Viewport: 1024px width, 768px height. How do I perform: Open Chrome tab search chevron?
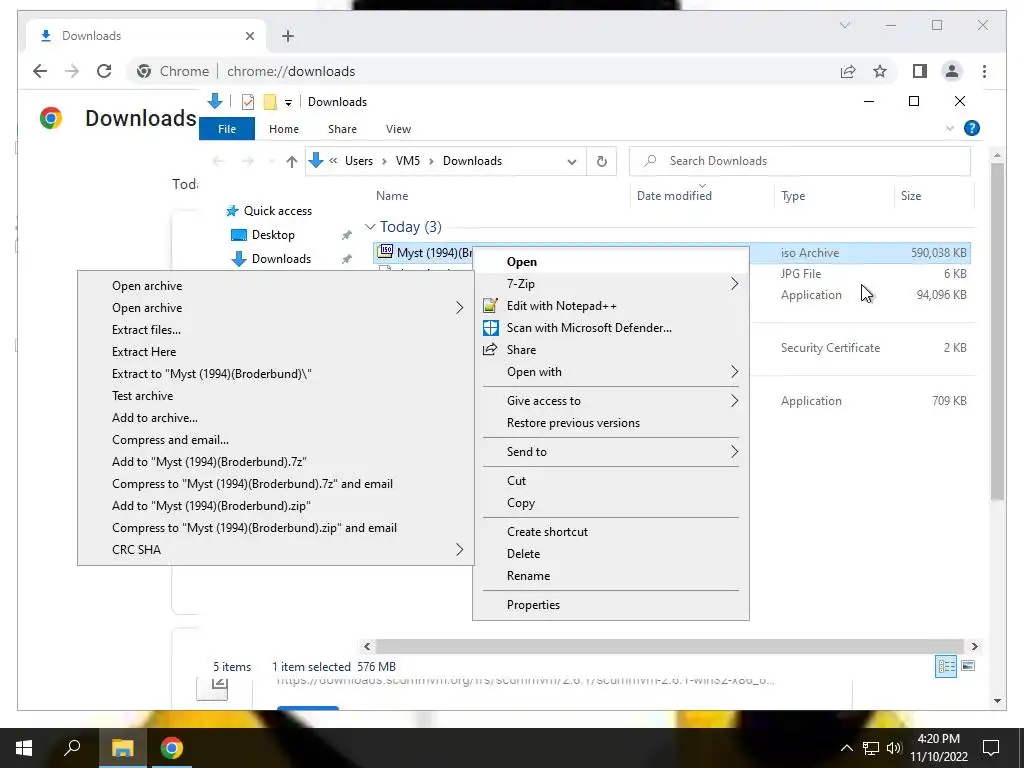[844, 25]
